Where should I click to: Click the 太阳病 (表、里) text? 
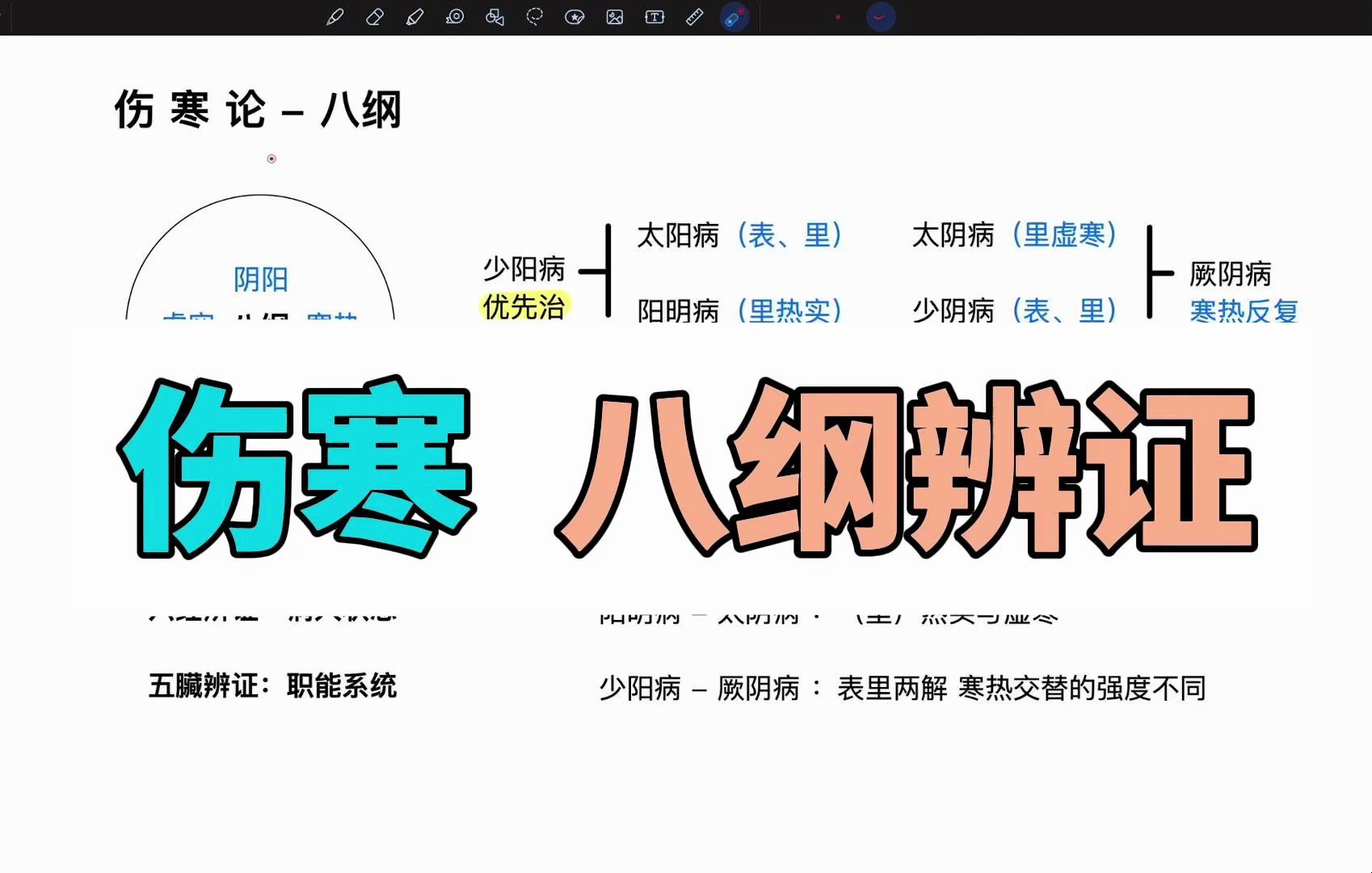click(739, 235)
